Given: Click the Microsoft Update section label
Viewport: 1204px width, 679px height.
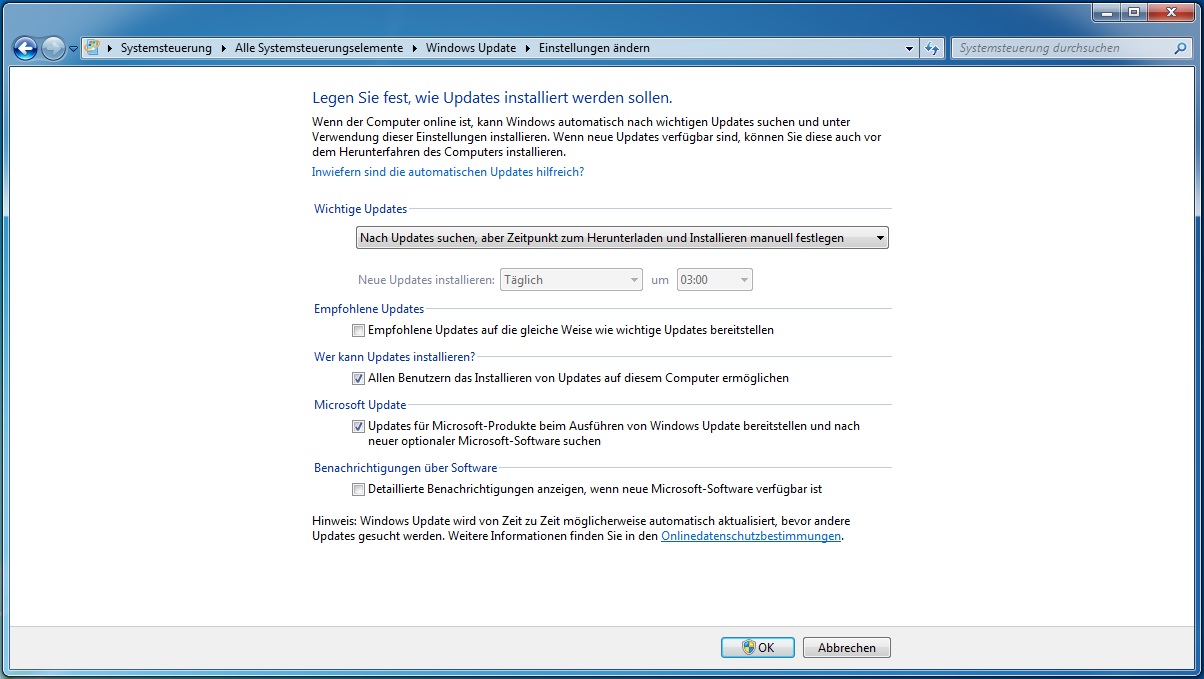Looking at the screenshot, I should [360, 405].
